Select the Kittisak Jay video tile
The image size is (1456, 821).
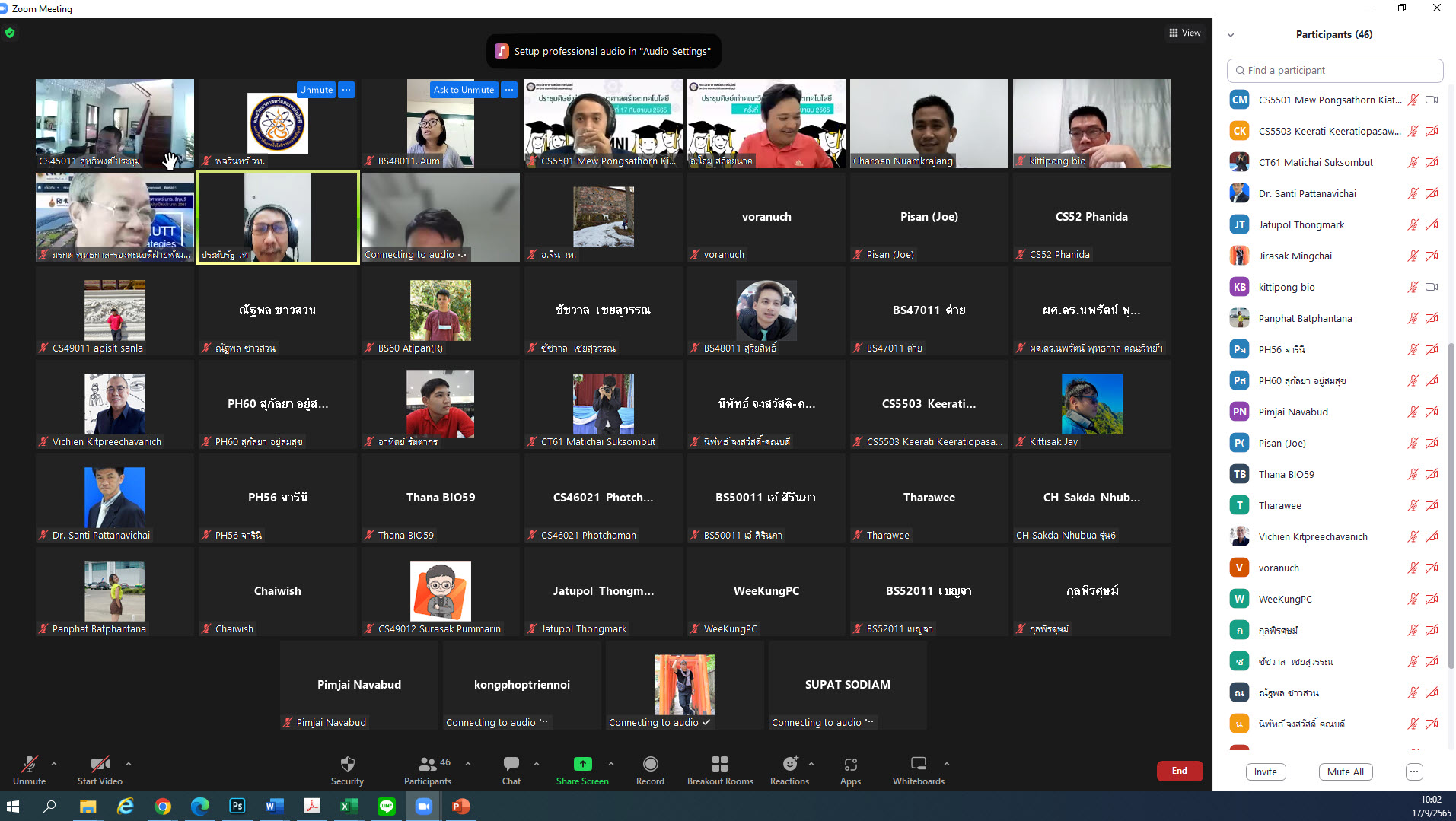(1091, 404)
